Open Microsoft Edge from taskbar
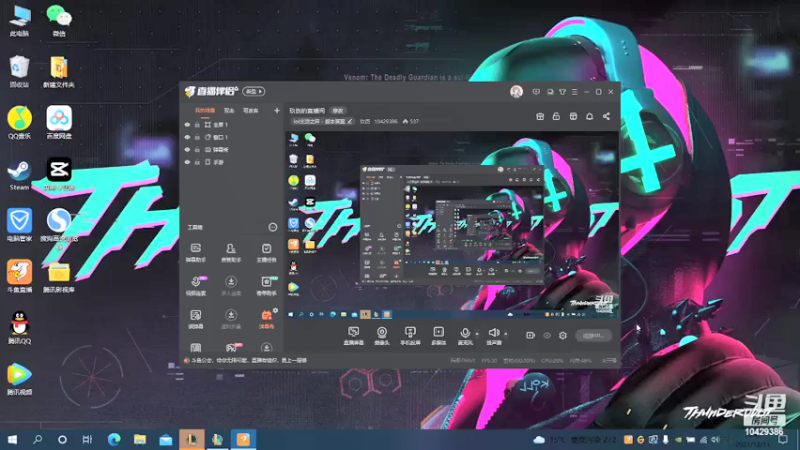Screen dimensions: 800x450 click(114, 439)
